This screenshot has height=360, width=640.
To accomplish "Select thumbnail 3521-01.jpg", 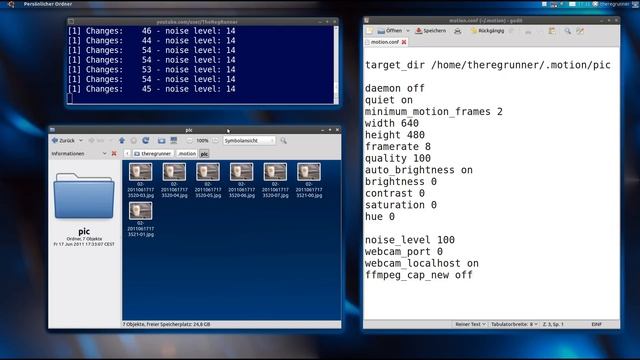I will point(140,219).
